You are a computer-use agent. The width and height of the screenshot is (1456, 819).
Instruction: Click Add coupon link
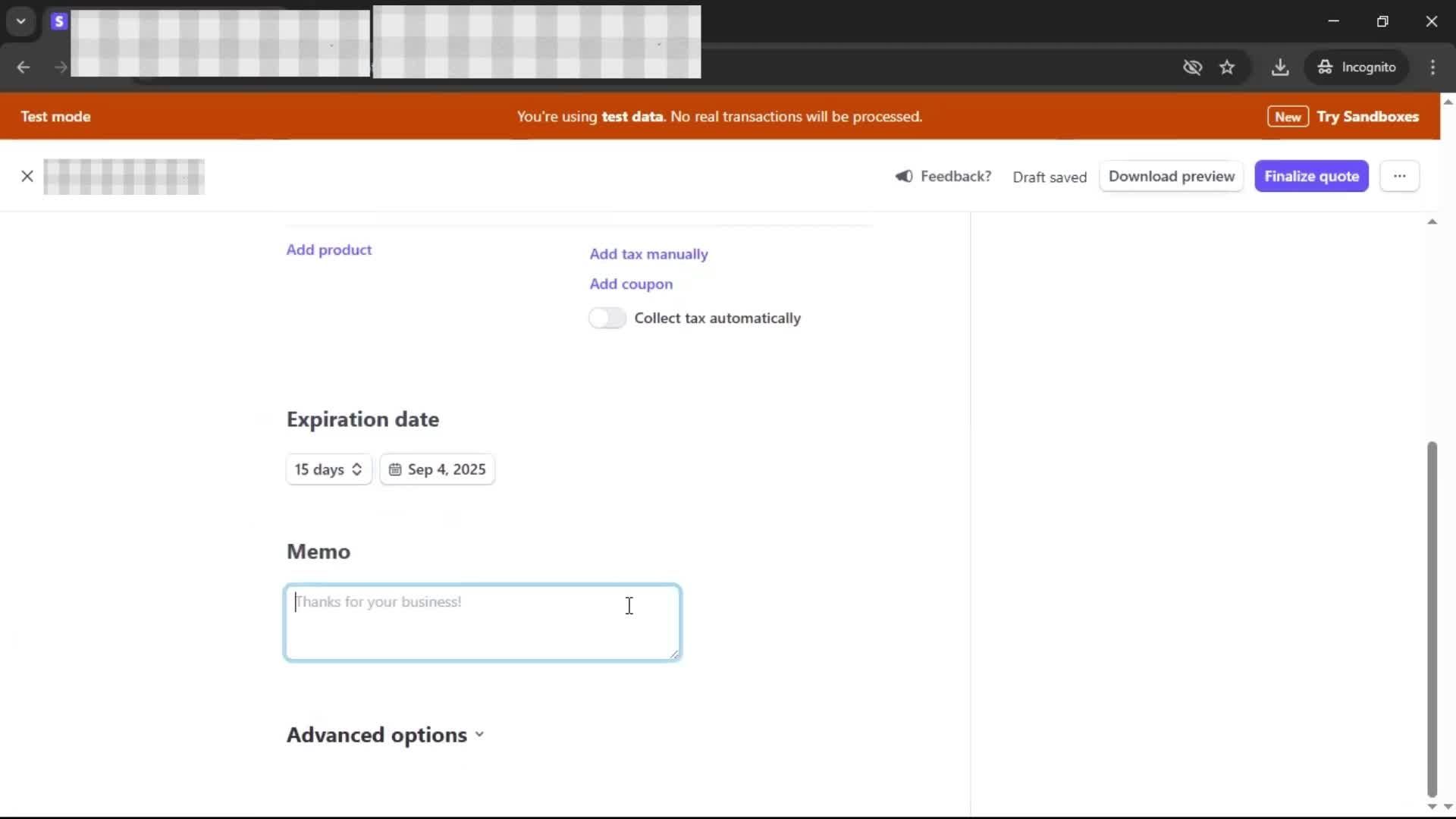click(x=631, y=284)
